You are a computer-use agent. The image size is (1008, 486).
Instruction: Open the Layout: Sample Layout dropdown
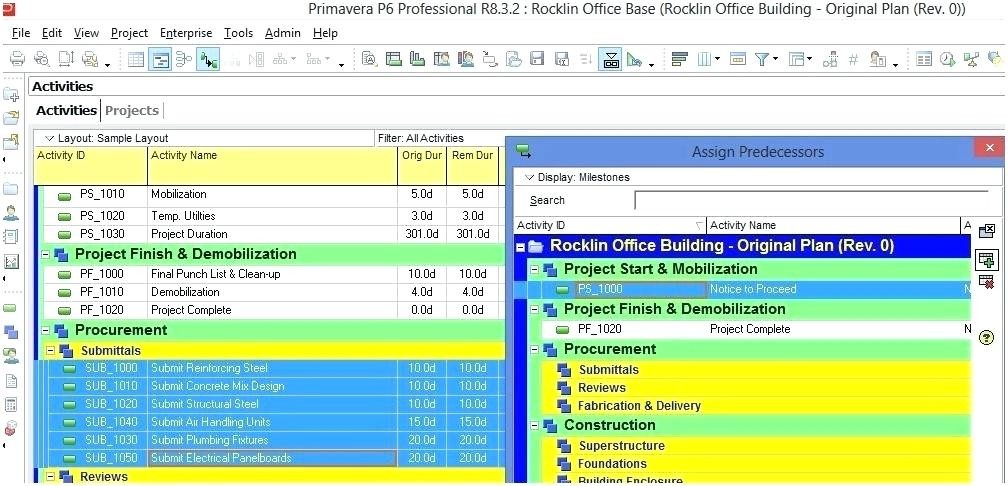(x=48, y=138)
